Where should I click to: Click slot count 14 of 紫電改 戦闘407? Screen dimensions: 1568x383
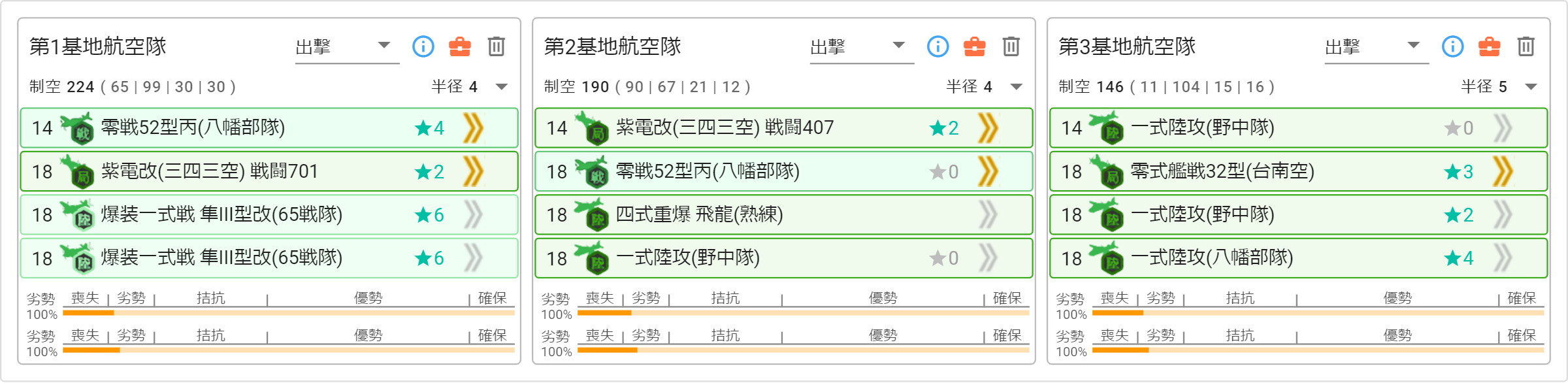coord(557,128)
